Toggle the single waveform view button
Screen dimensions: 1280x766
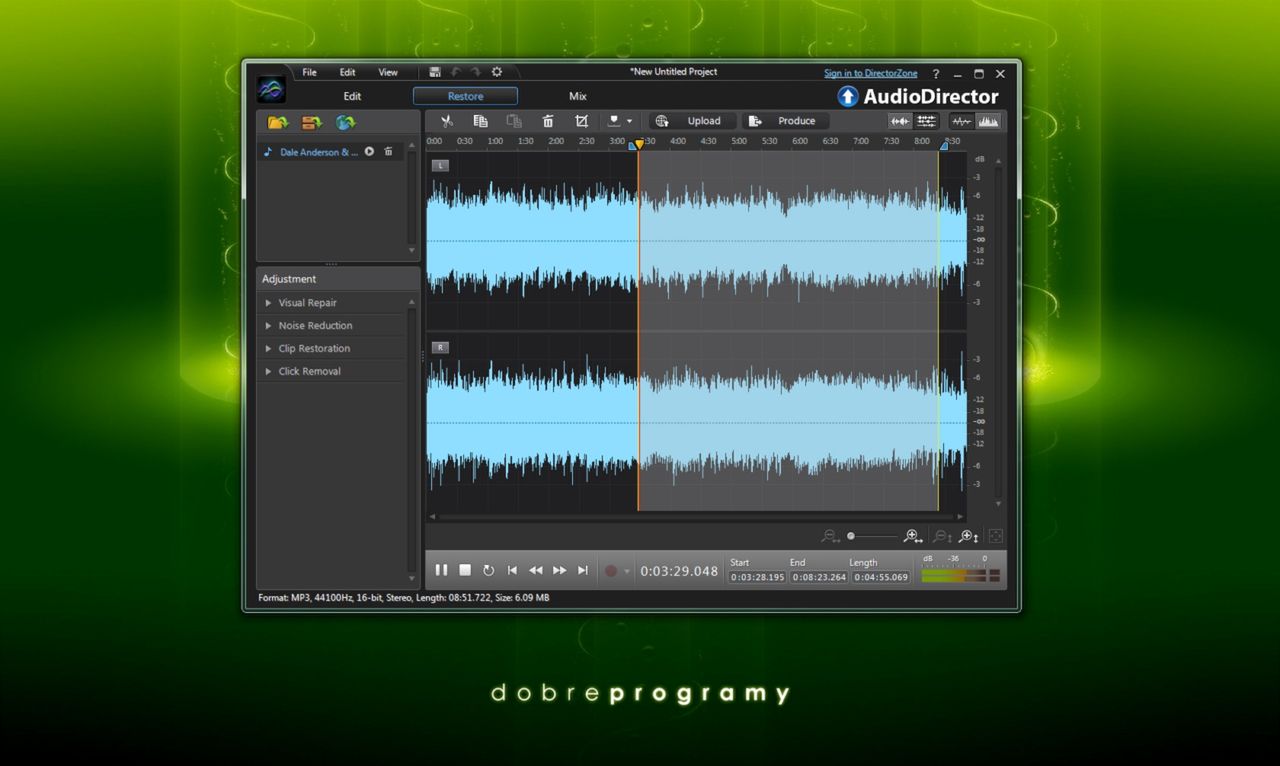[x=900, y=121]
